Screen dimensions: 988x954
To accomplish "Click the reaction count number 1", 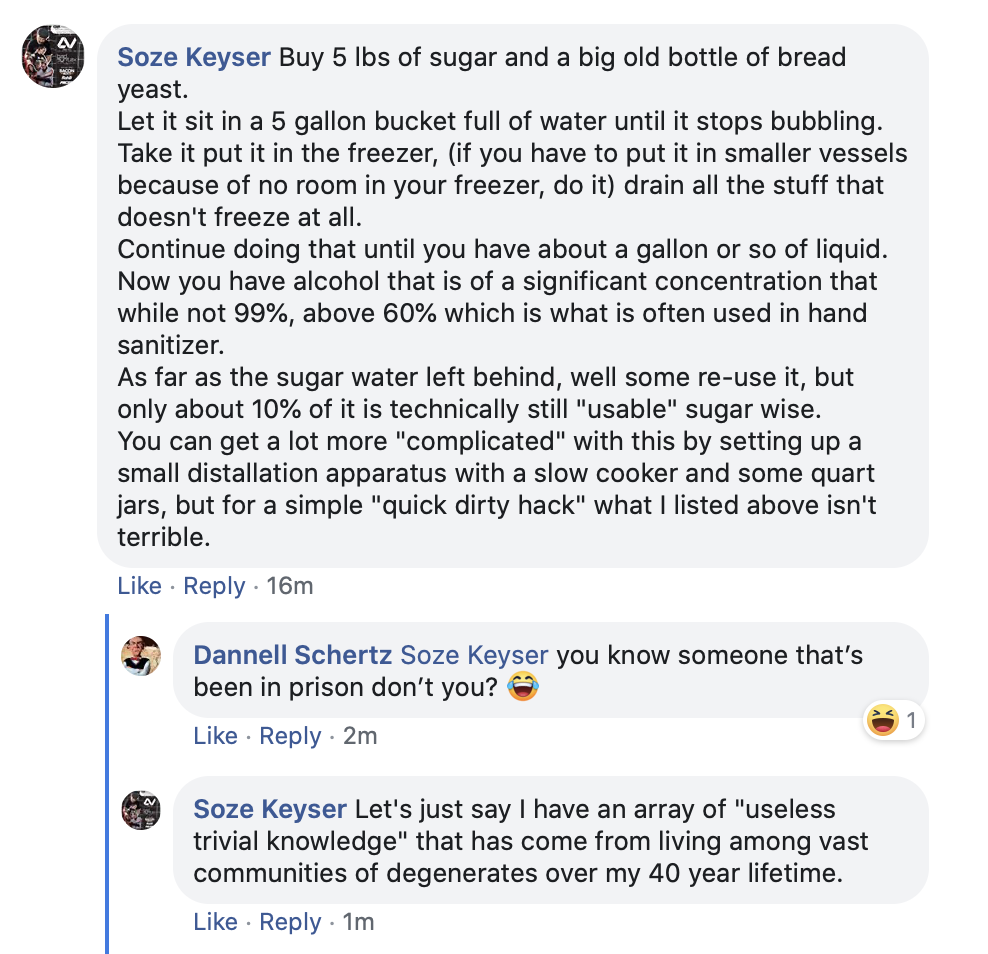I will click(911, 720).
